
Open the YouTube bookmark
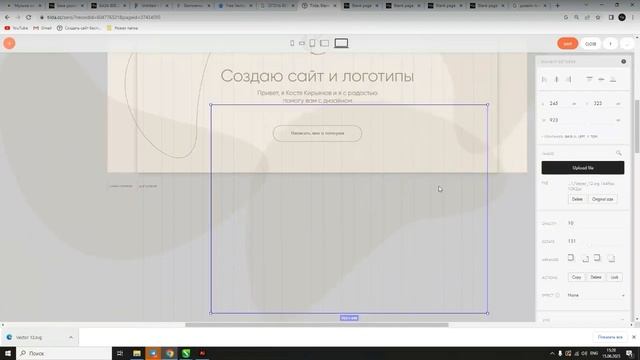(x=16, y=28)
